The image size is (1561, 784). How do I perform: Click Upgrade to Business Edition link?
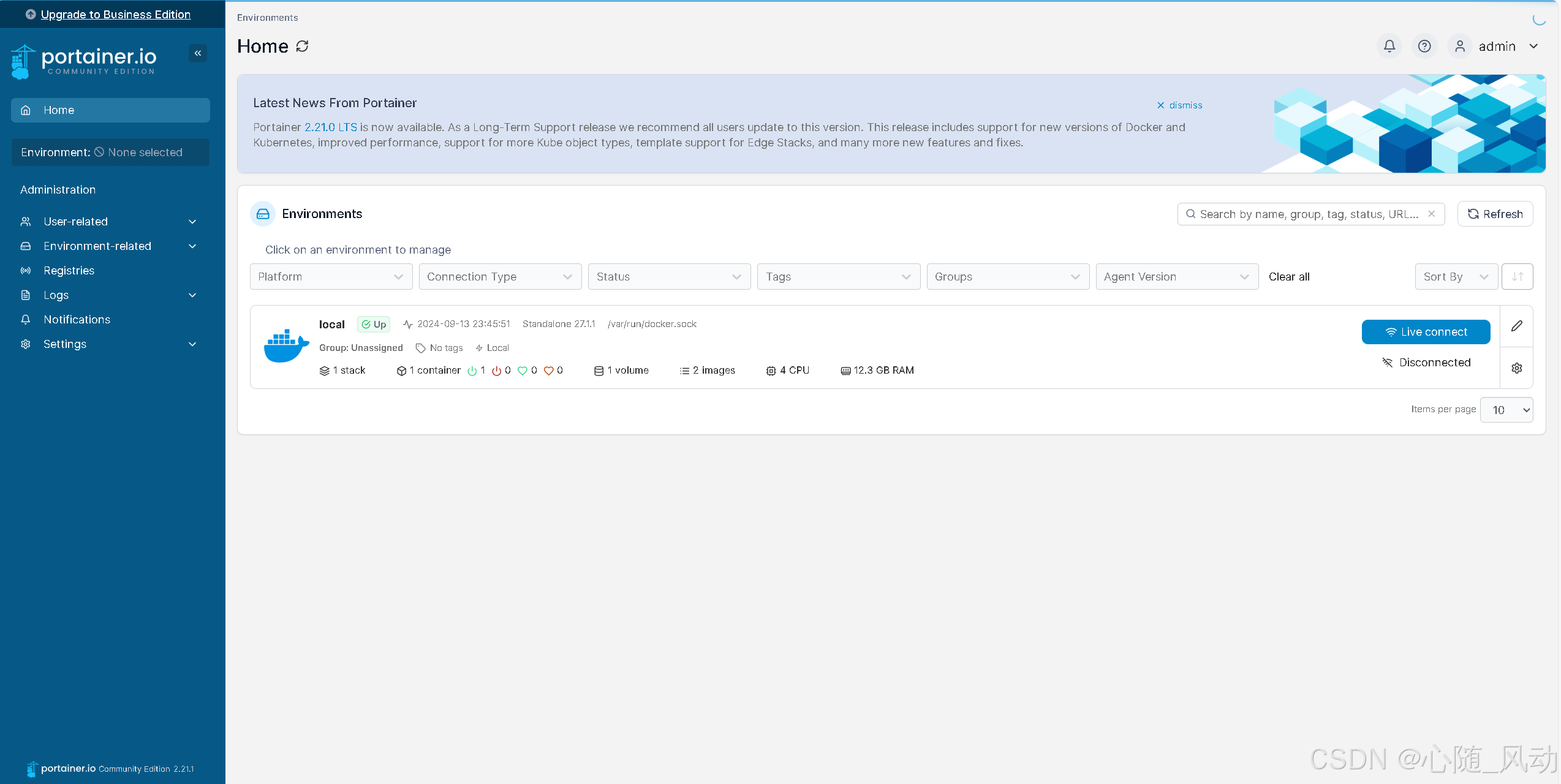[x=115, y=14]
